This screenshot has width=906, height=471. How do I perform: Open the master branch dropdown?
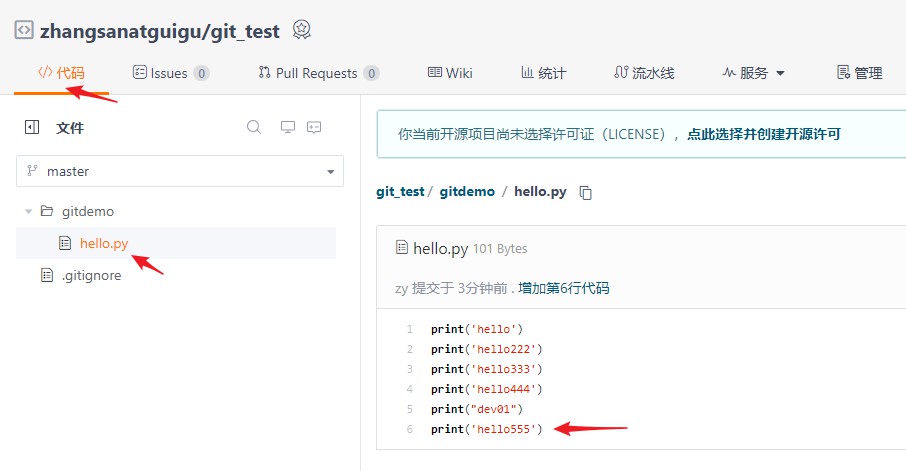coord(180,171)
